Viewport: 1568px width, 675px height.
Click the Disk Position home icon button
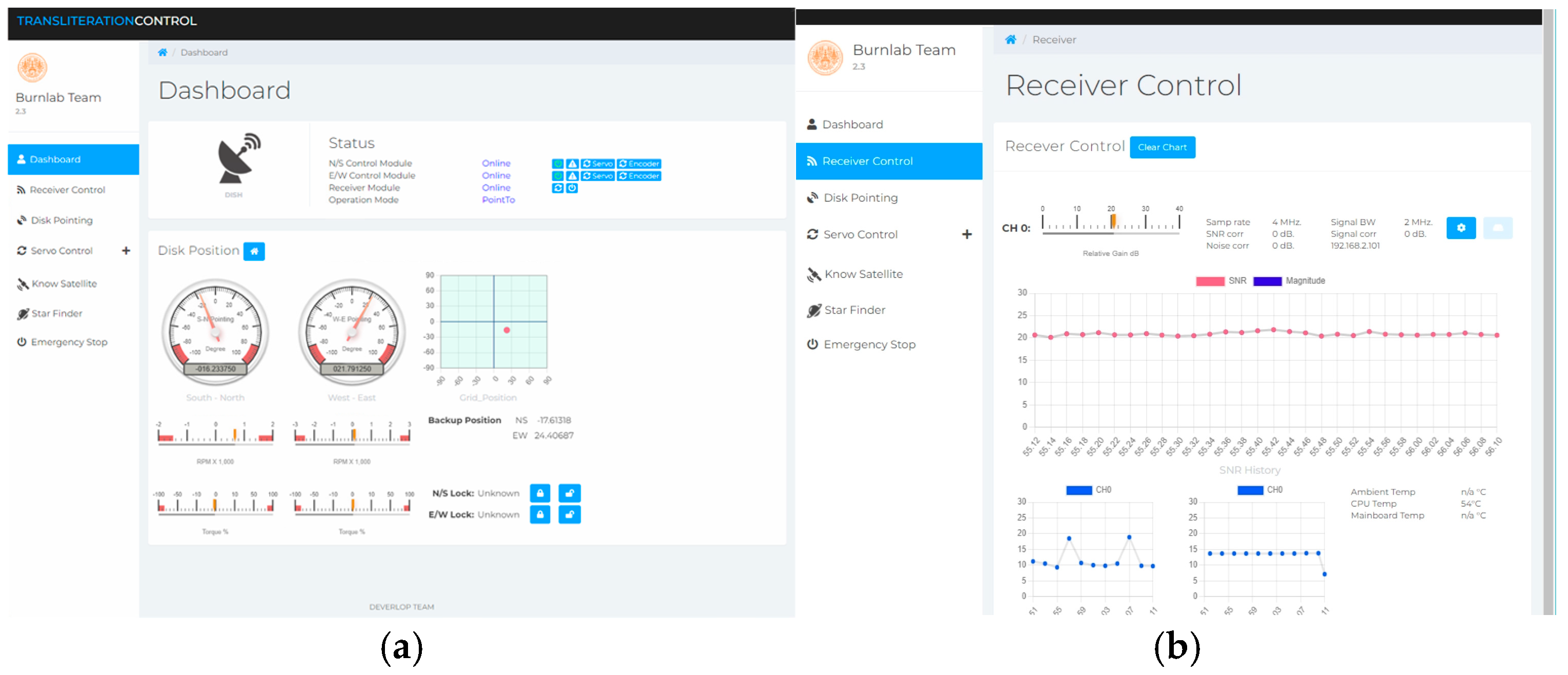[254, 251]
